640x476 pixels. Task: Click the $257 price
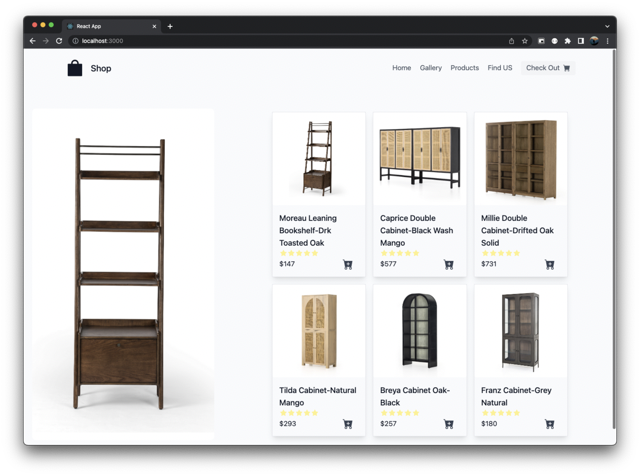click(x=388, y=423)
